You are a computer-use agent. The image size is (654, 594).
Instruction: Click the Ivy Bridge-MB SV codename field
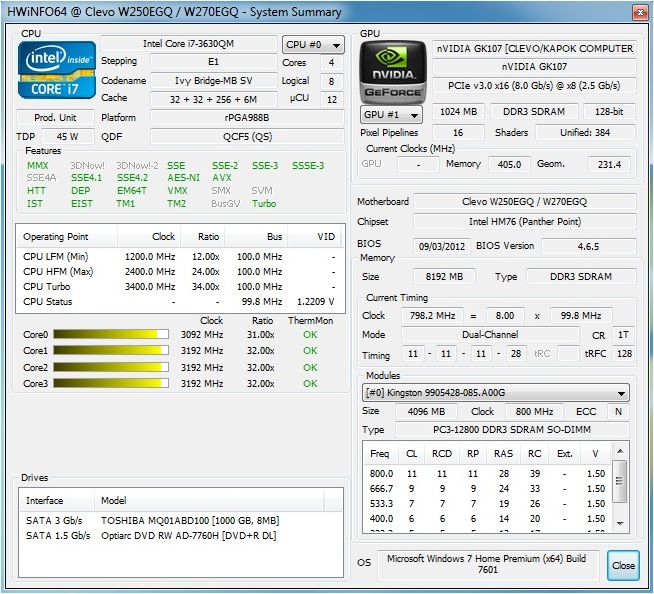coord(214,81)
